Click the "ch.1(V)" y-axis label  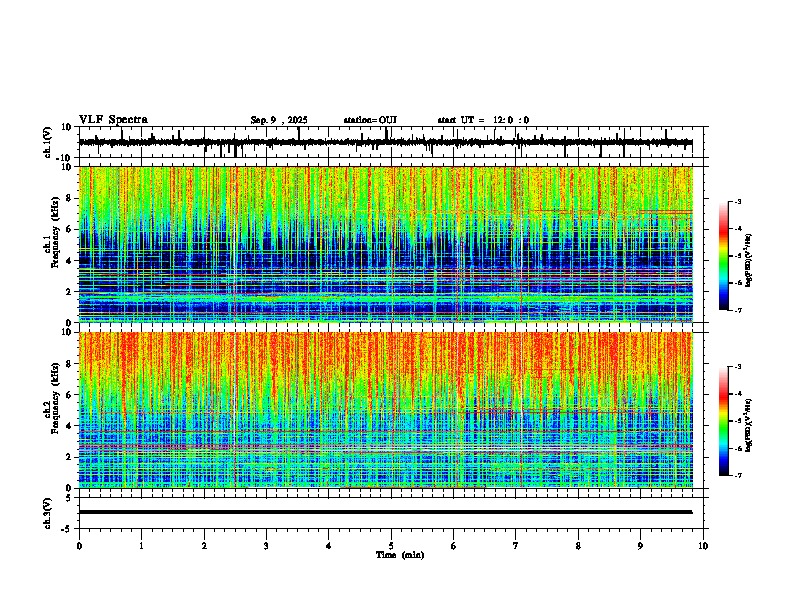(x=48, y=142)
